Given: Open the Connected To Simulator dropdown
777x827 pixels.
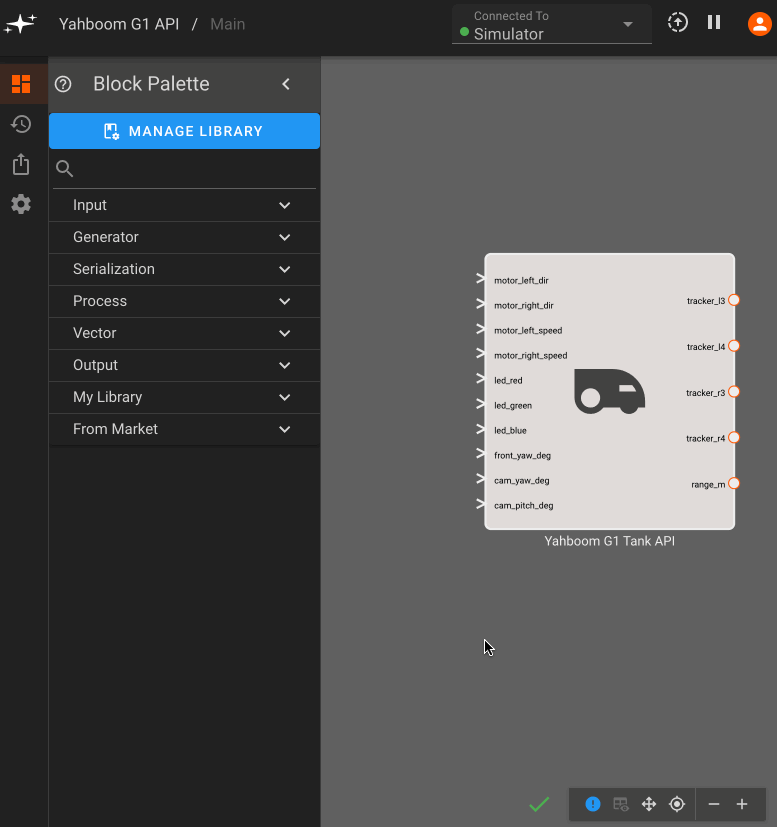Looking at the screenshot, I should tap(552, 25).
